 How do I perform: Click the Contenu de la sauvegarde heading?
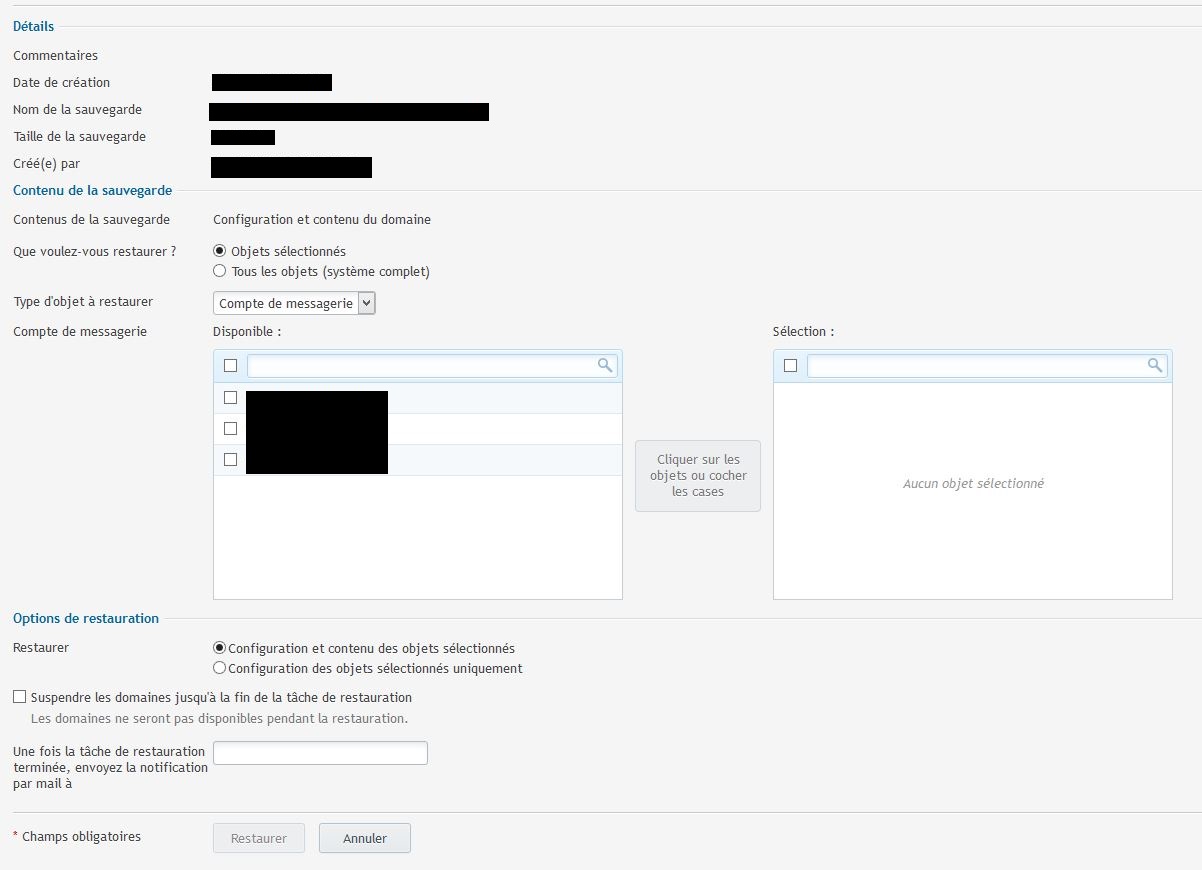[92, 190]
